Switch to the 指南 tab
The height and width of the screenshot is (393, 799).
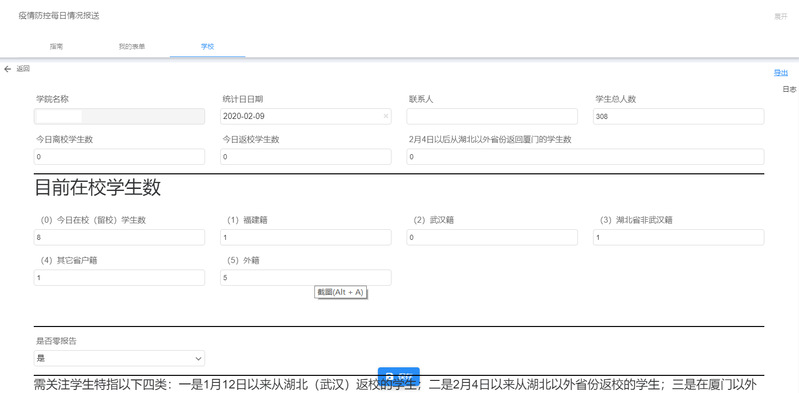click(x=57, y=46)
